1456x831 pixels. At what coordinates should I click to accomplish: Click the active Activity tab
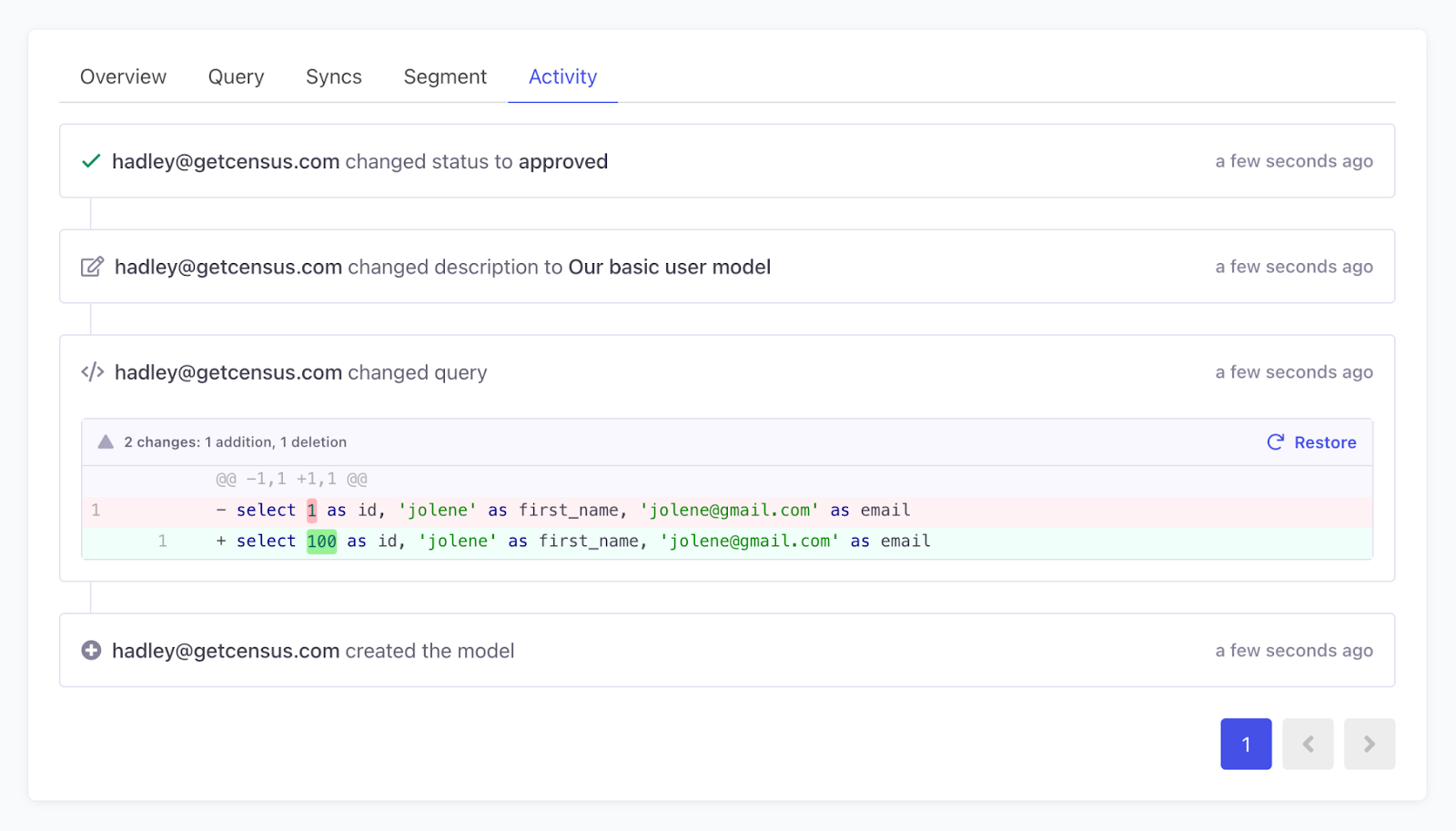pos(562,76)
